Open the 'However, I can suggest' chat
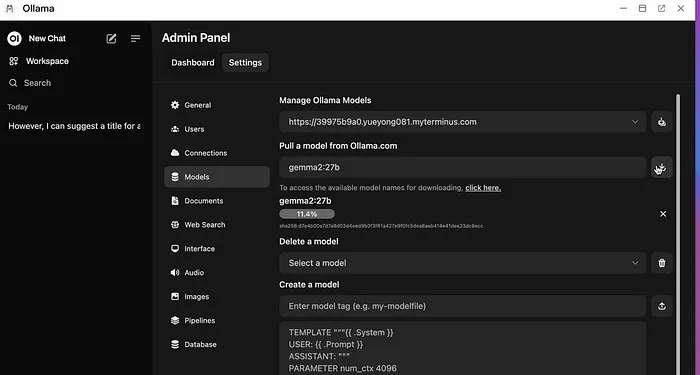The width and height of the screenshot is (700, 375). 74,126
